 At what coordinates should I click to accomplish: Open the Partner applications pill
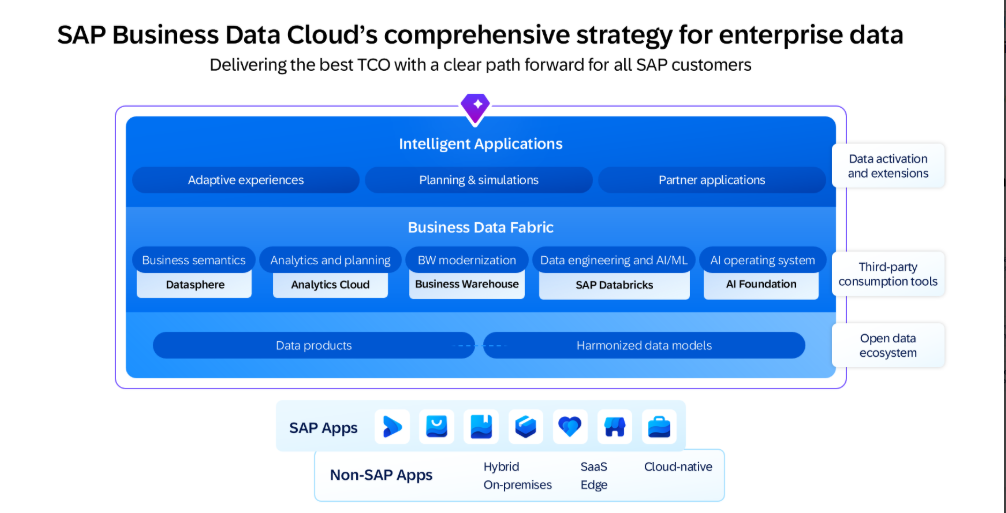click(x=712, y=180)
